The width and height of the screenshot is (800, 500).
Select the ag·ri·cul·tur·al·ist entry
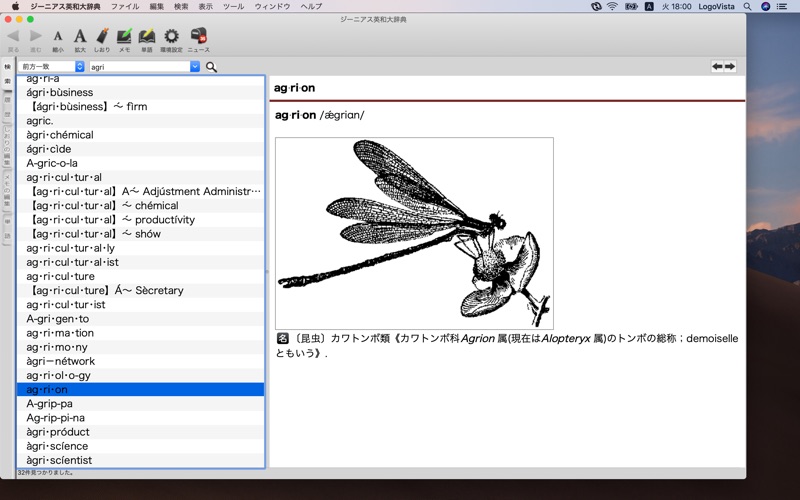coord(140,262)
